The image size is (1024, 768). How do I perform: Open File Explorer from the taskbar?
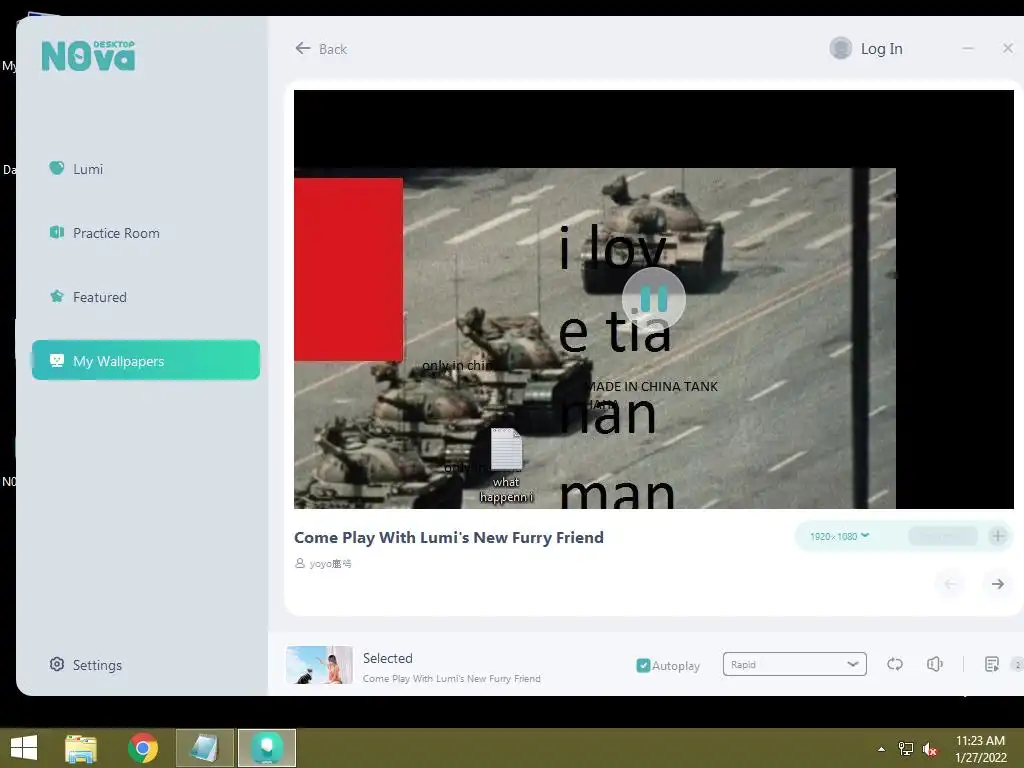(x=81, y=748)
